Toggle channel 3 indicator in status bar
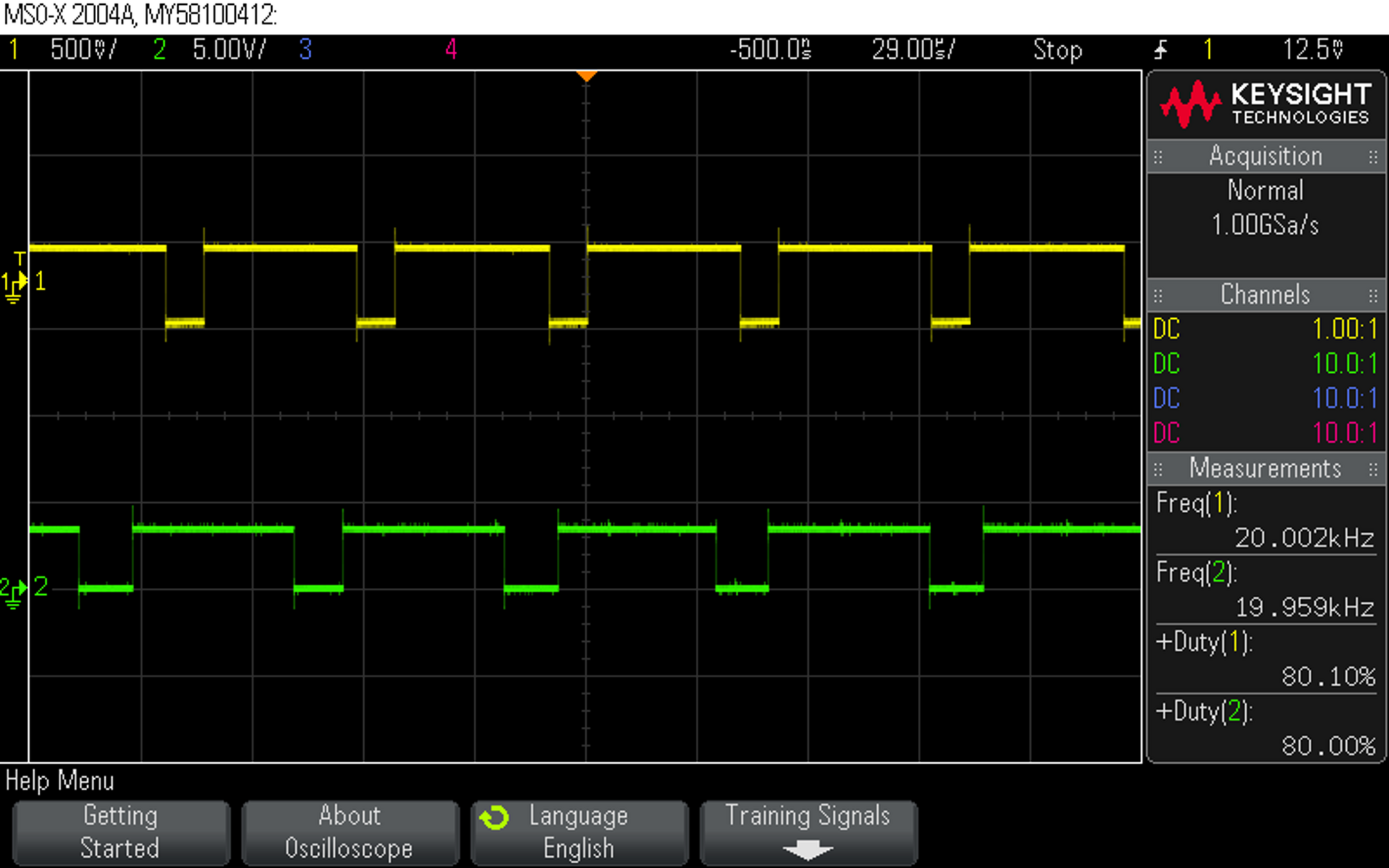This screenshot has width=1389, height=868. coord(305,50)
